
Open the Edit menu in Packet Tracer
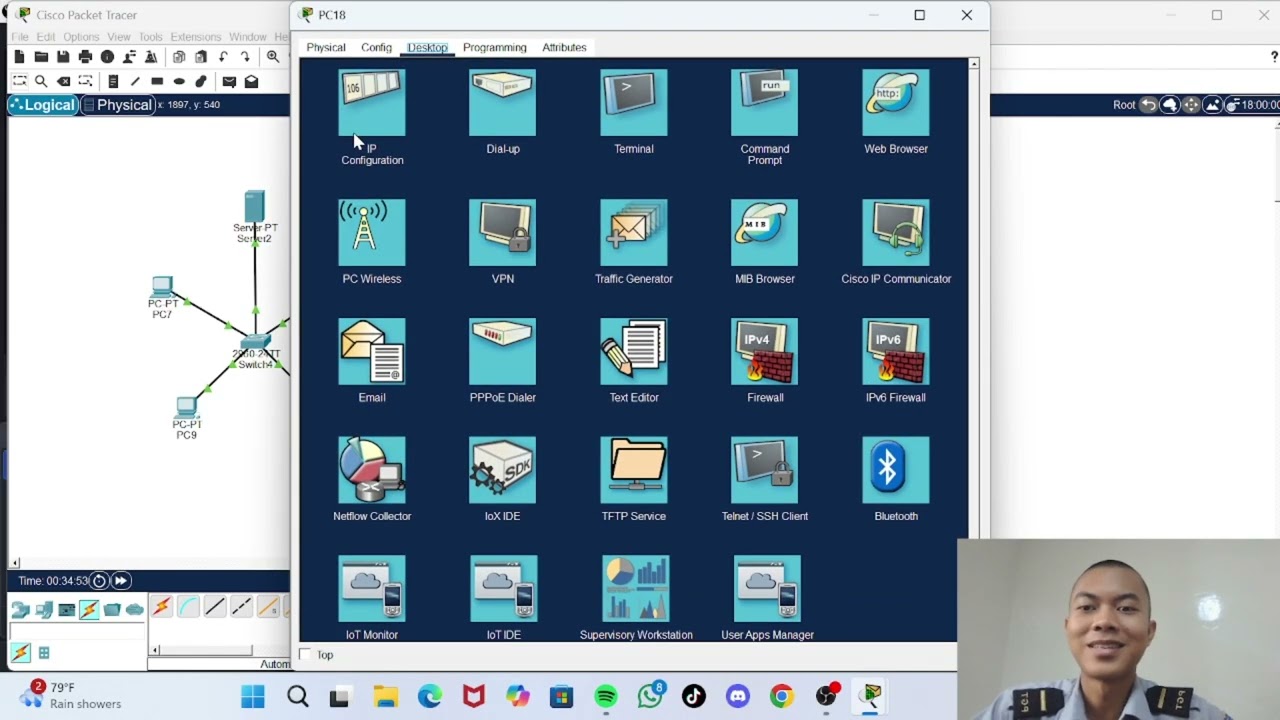46,37
